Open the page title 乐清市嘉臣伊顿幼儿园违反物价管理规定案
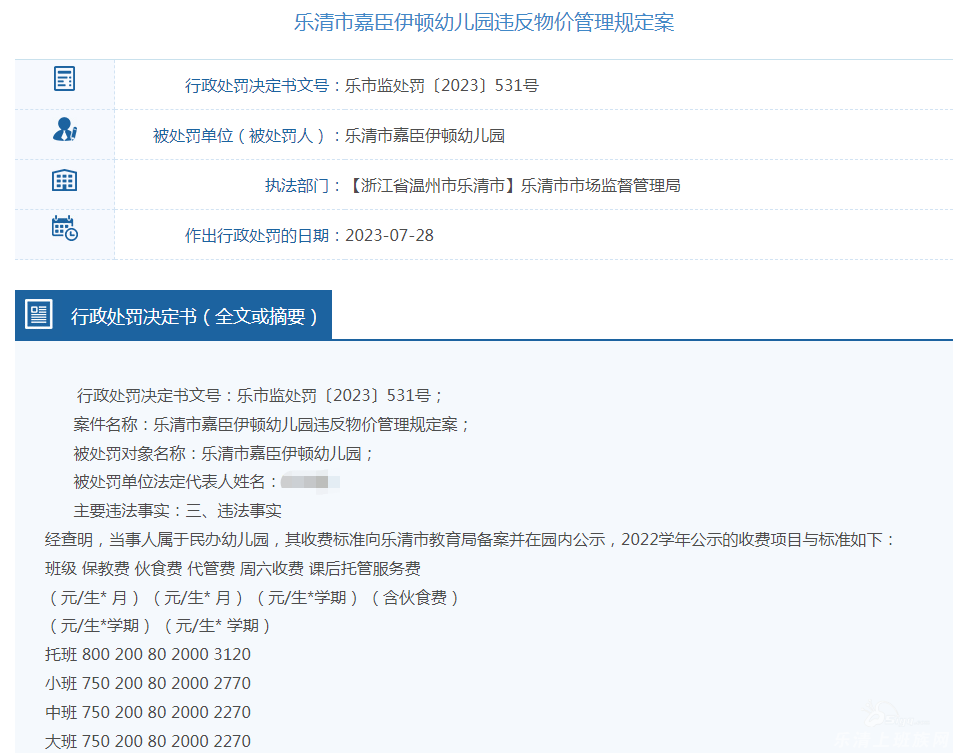 tap(484, 23)
